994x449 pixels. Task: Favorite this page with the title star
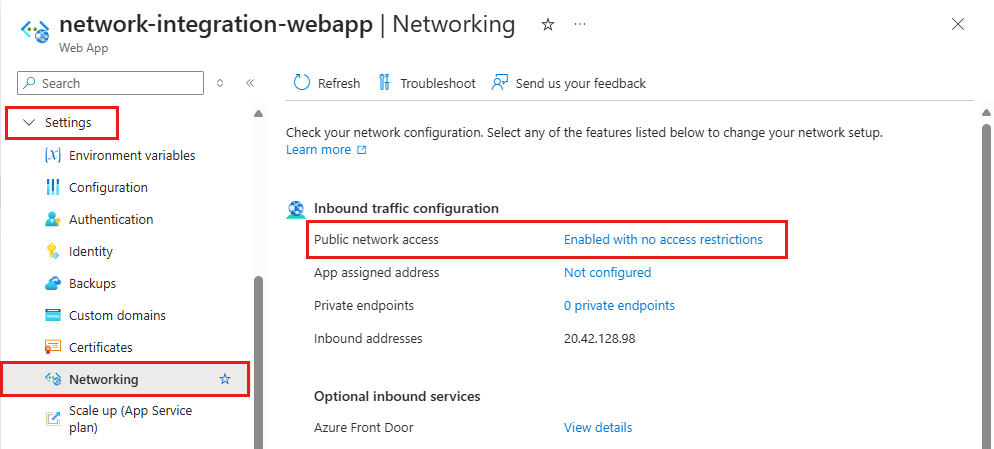click(548, 24)
